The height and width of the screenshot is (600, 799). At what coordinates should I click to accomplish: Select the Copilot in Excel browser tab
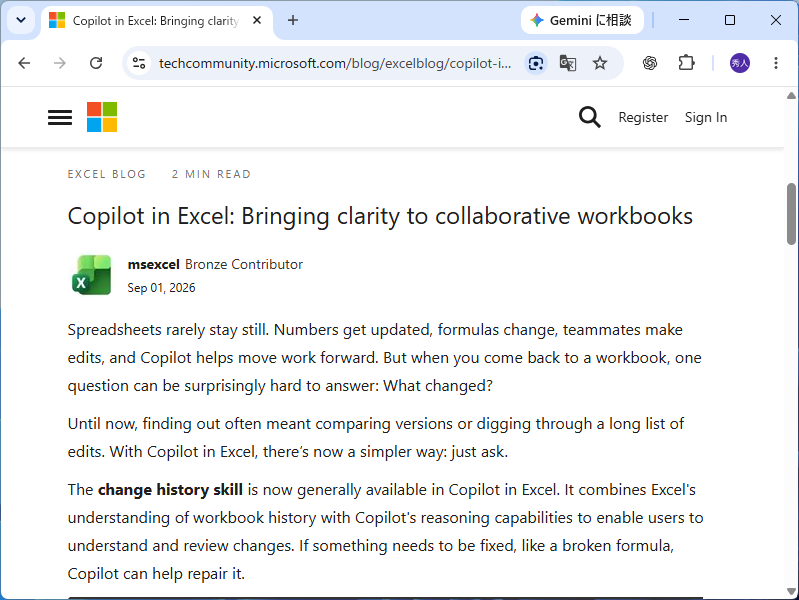click(x=157, y=21)
